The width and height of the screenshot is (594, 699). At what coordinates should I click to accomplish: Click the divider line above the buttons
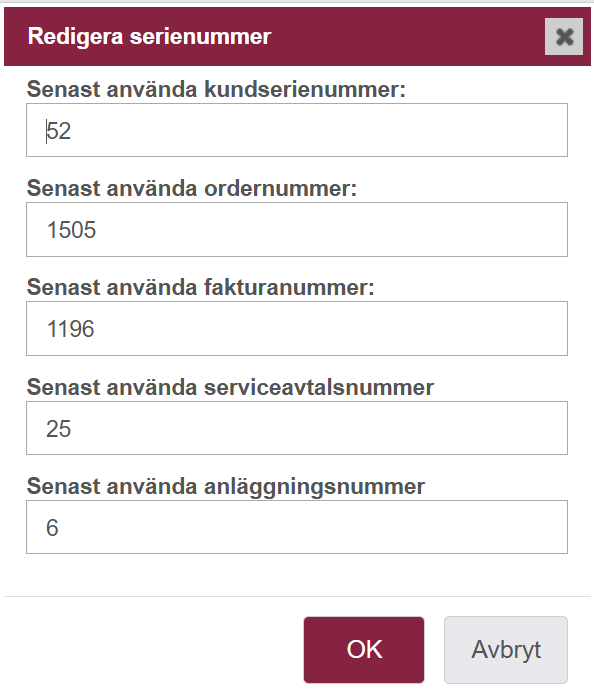[x=297, y=596]
